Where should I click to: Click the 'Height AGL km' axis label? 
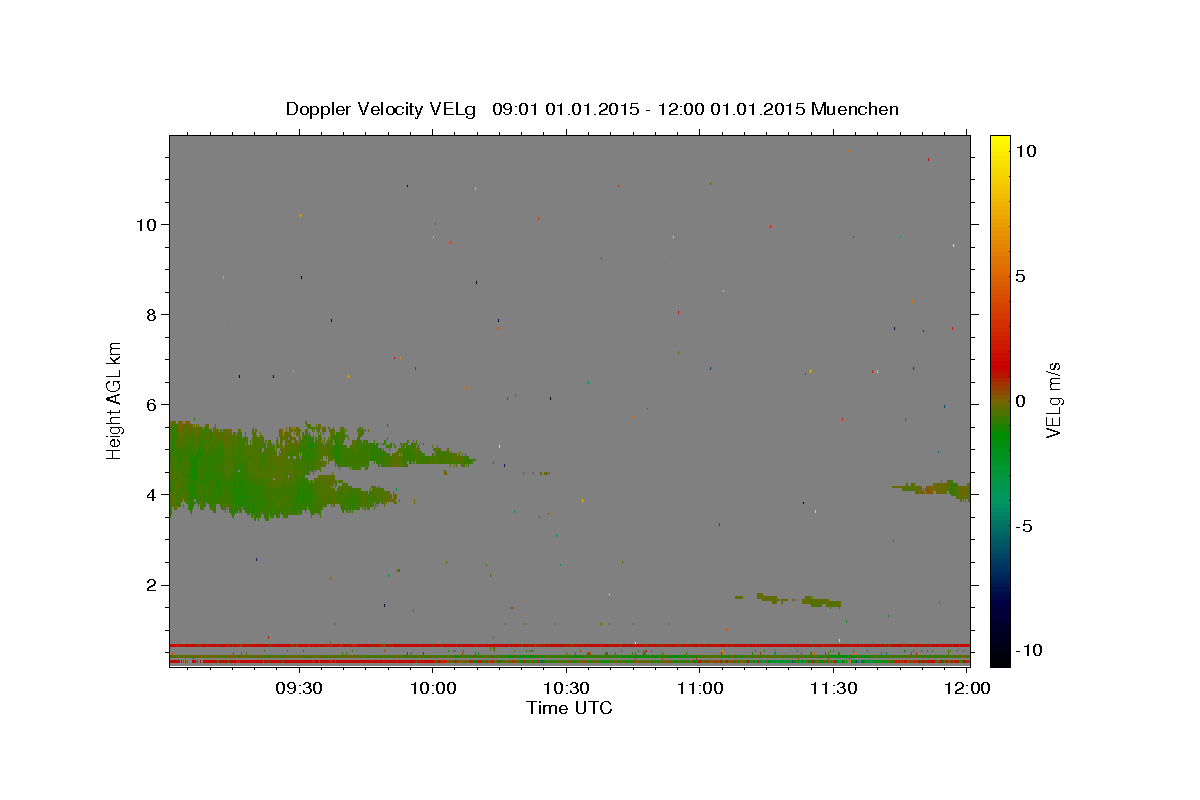click(115, 401)
